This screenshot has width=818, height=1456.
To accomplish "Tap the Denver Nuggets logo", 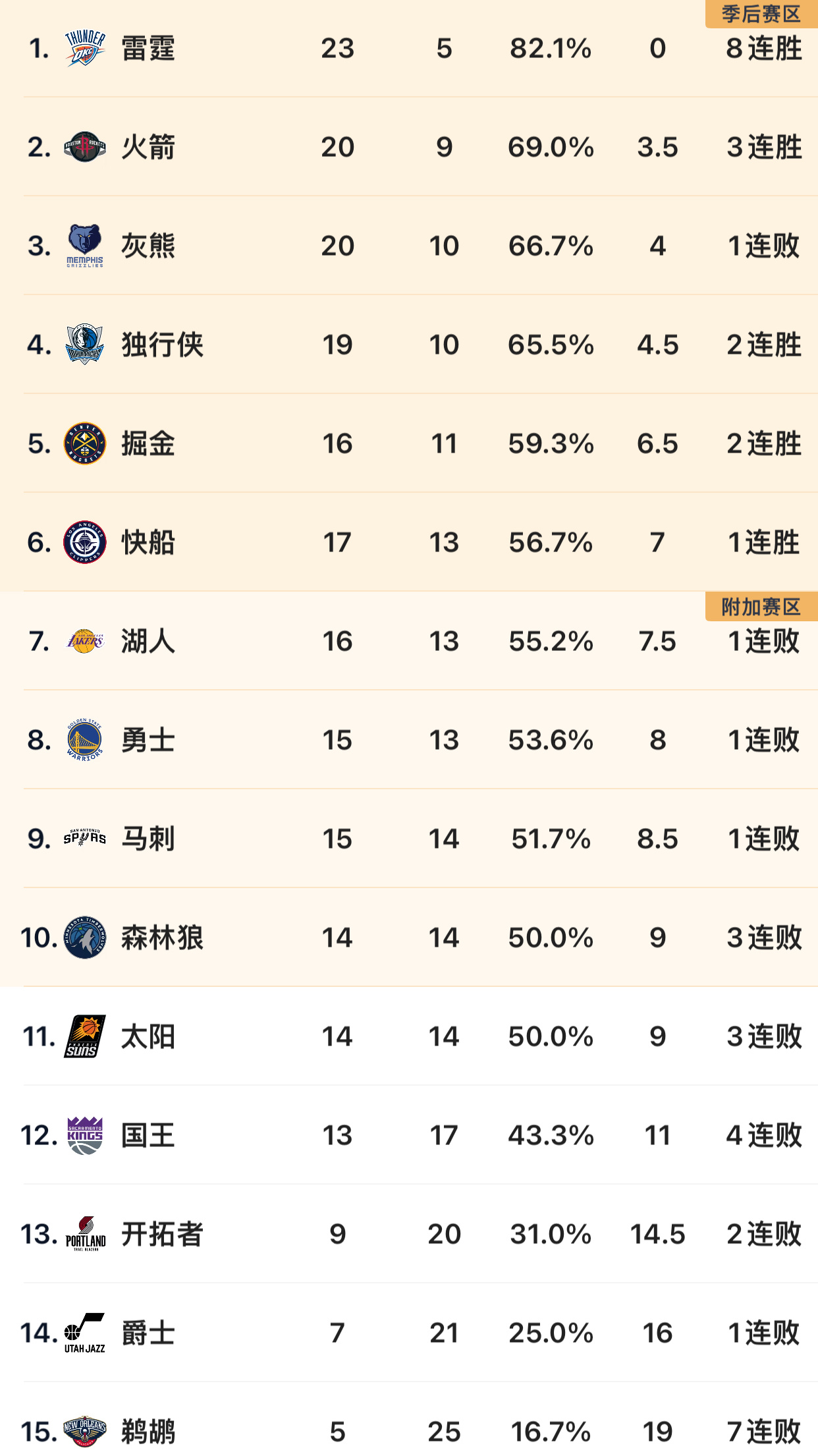I will coord(85,443).
